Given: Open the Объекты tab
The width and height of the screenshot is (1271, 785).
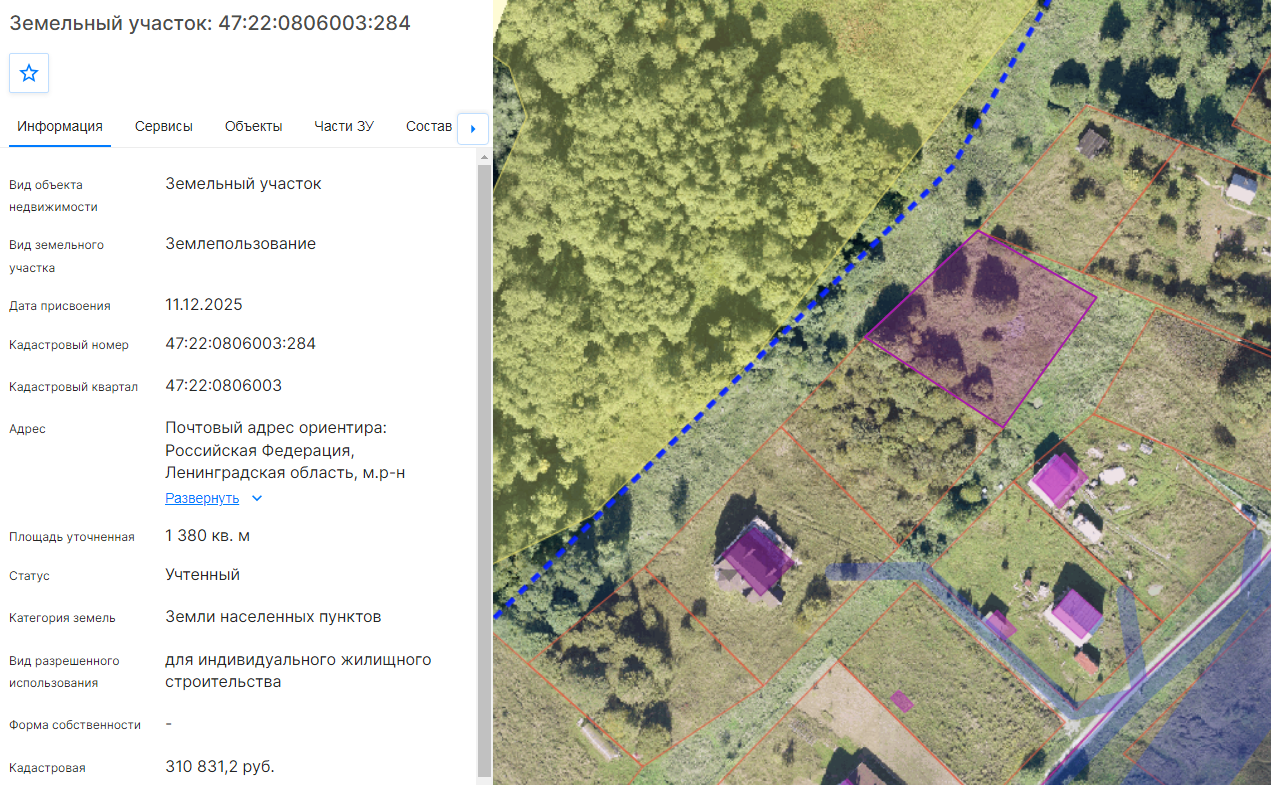Looking at the screenshot, I should [x=253, y=126].
